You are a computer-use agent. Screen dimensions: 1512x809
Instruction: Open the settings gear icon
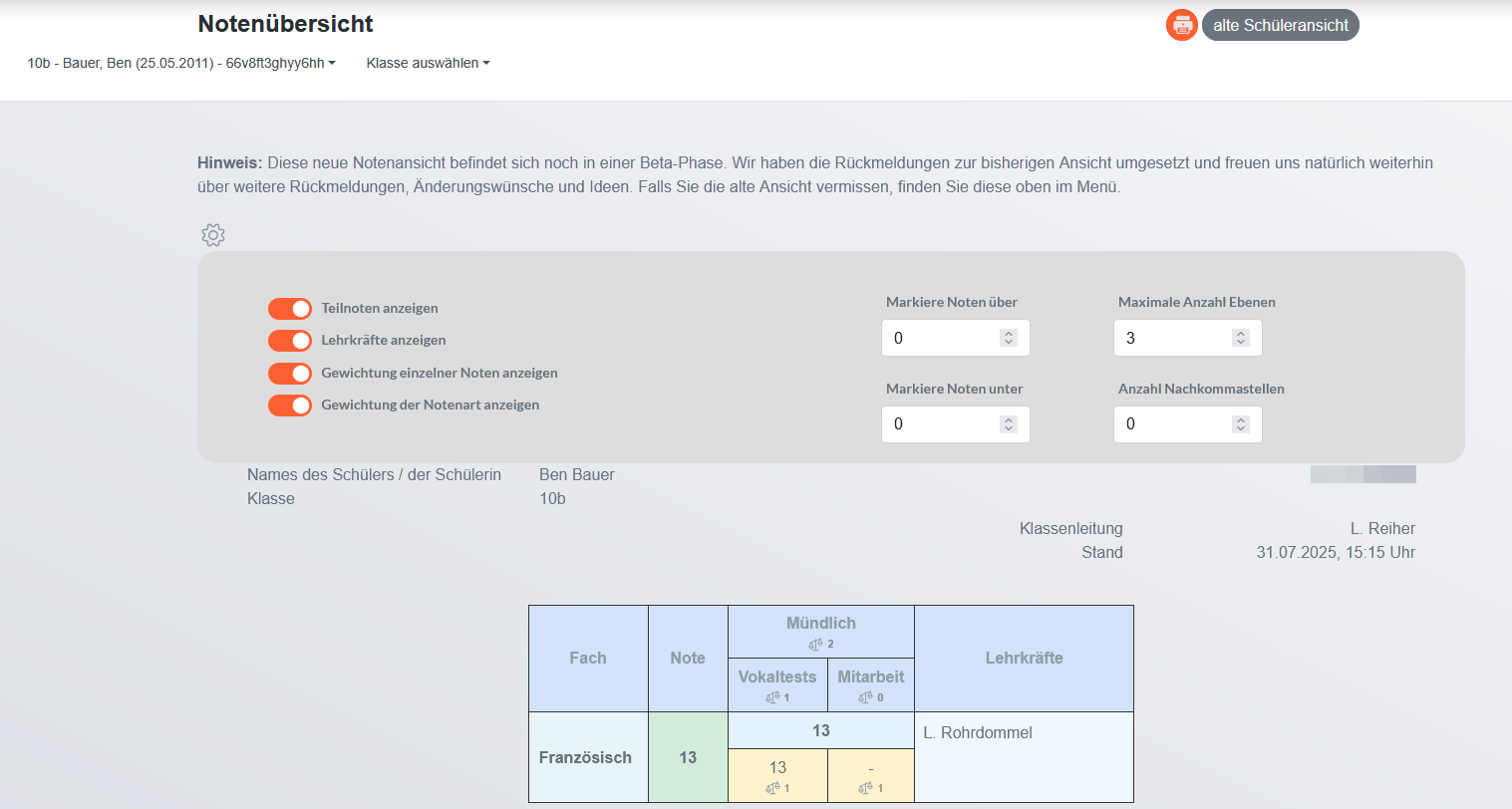coord(213,235)
